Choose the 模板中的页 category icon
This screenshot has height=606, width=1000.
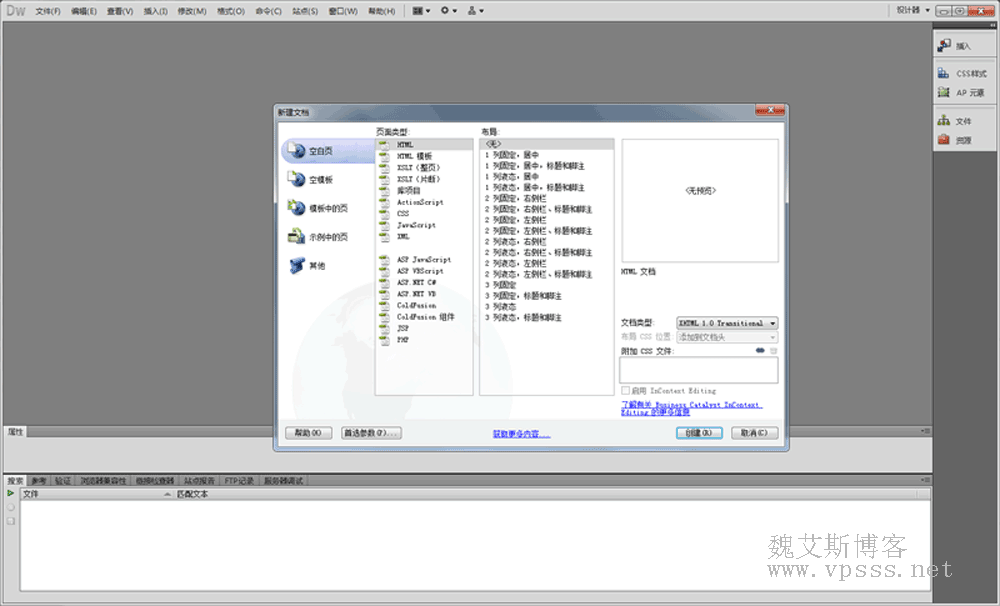point(296,208)
